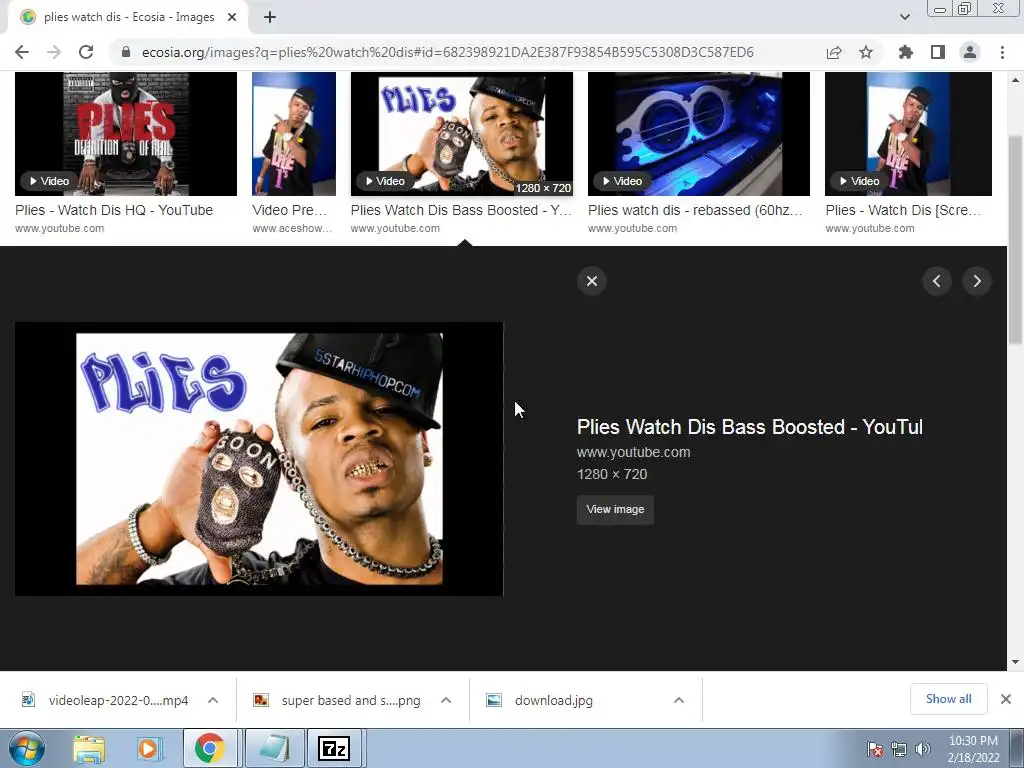Click scrollbar down arrow
1024x768 pixels.
[x=1016, y=662]
